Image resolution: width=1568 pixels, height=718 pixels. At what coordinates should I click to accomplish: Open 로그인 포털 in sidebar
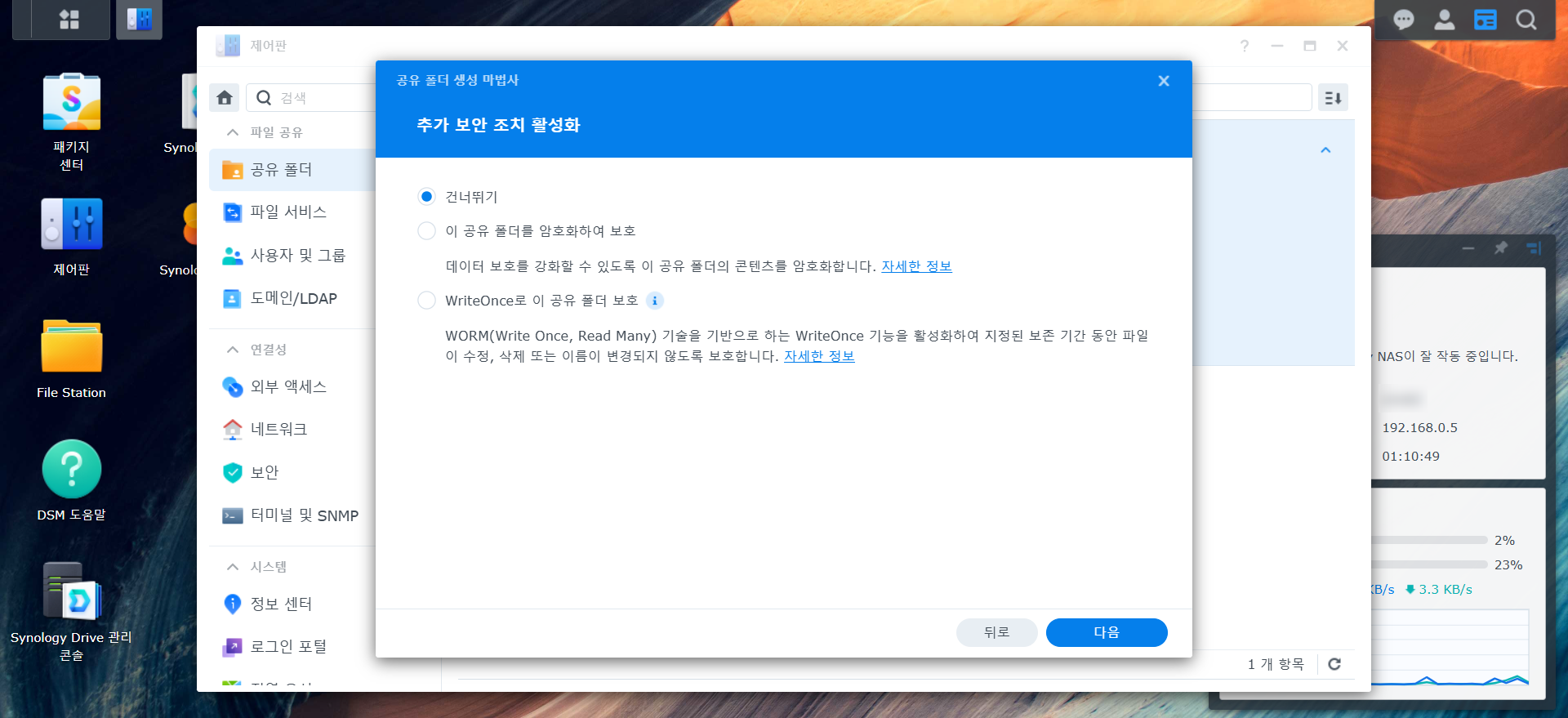click(292, 647)
